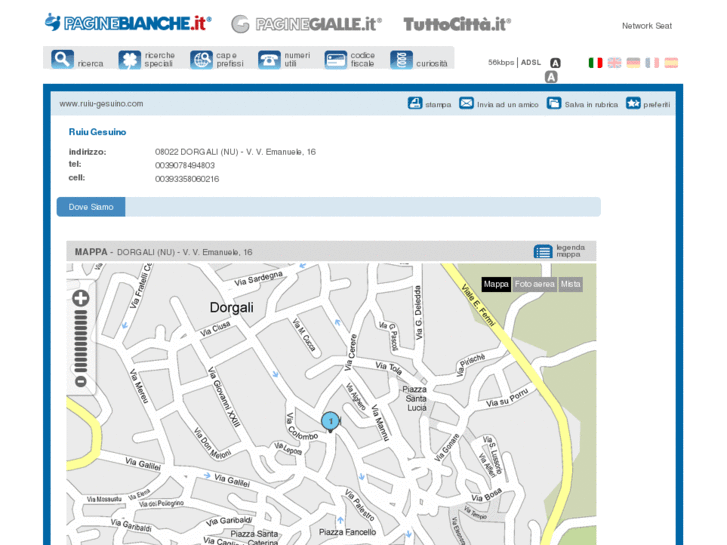Viewport: 727px width, 545px height.
Task: Click the Dorgali town label on map
Action: [231, 307]
